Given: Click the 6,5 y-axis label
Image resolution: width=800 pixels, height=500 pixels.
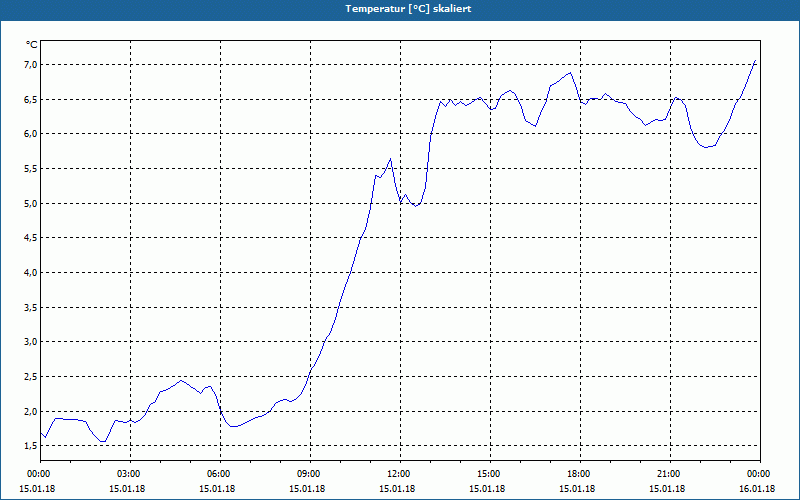Looking at the screenshot, I should pyautogui.click(x=31, y=99).
